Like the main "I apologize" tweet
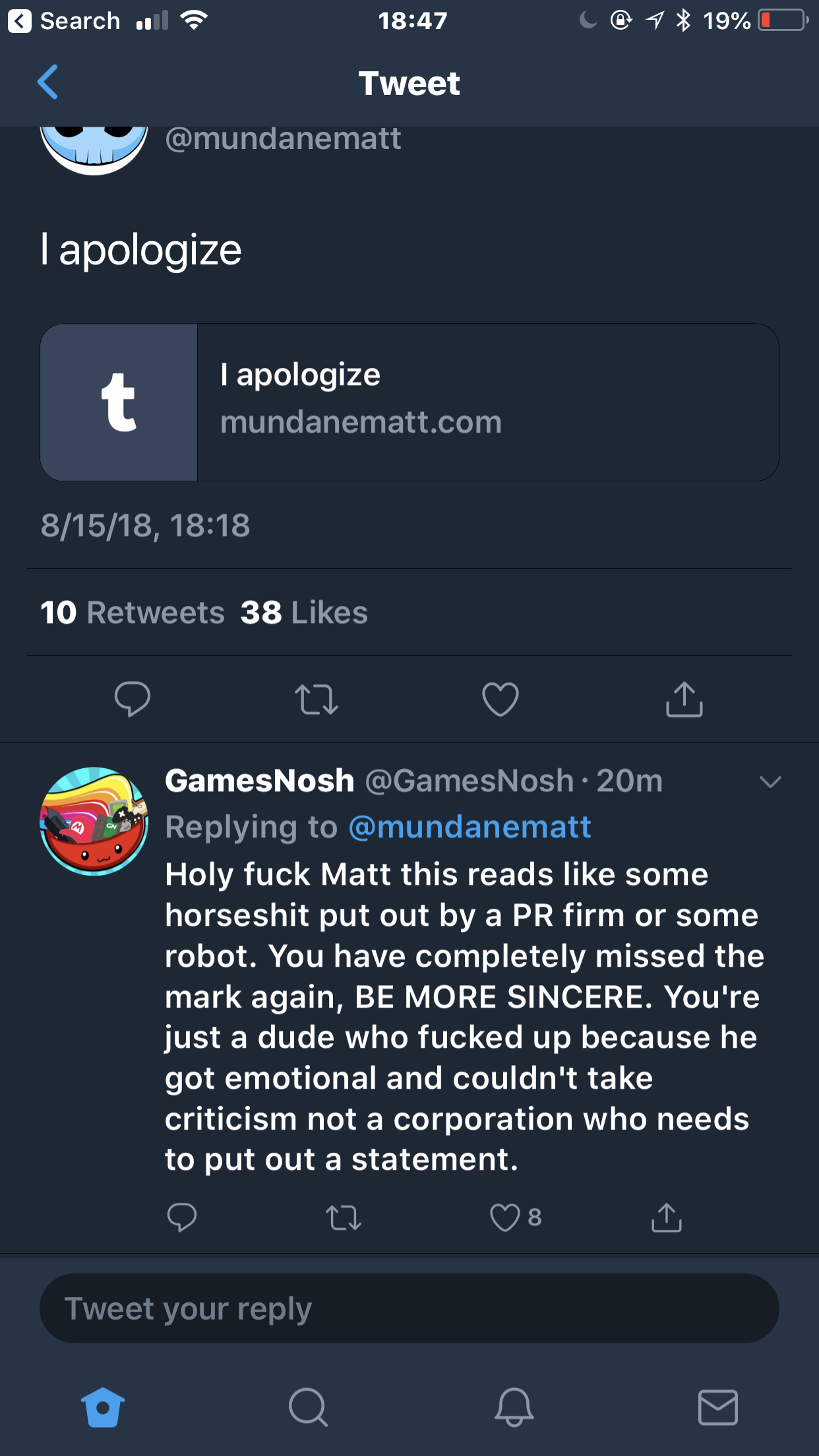This screenshot has height=1456, width=819. pyautogui.click(x=501, y=699)
